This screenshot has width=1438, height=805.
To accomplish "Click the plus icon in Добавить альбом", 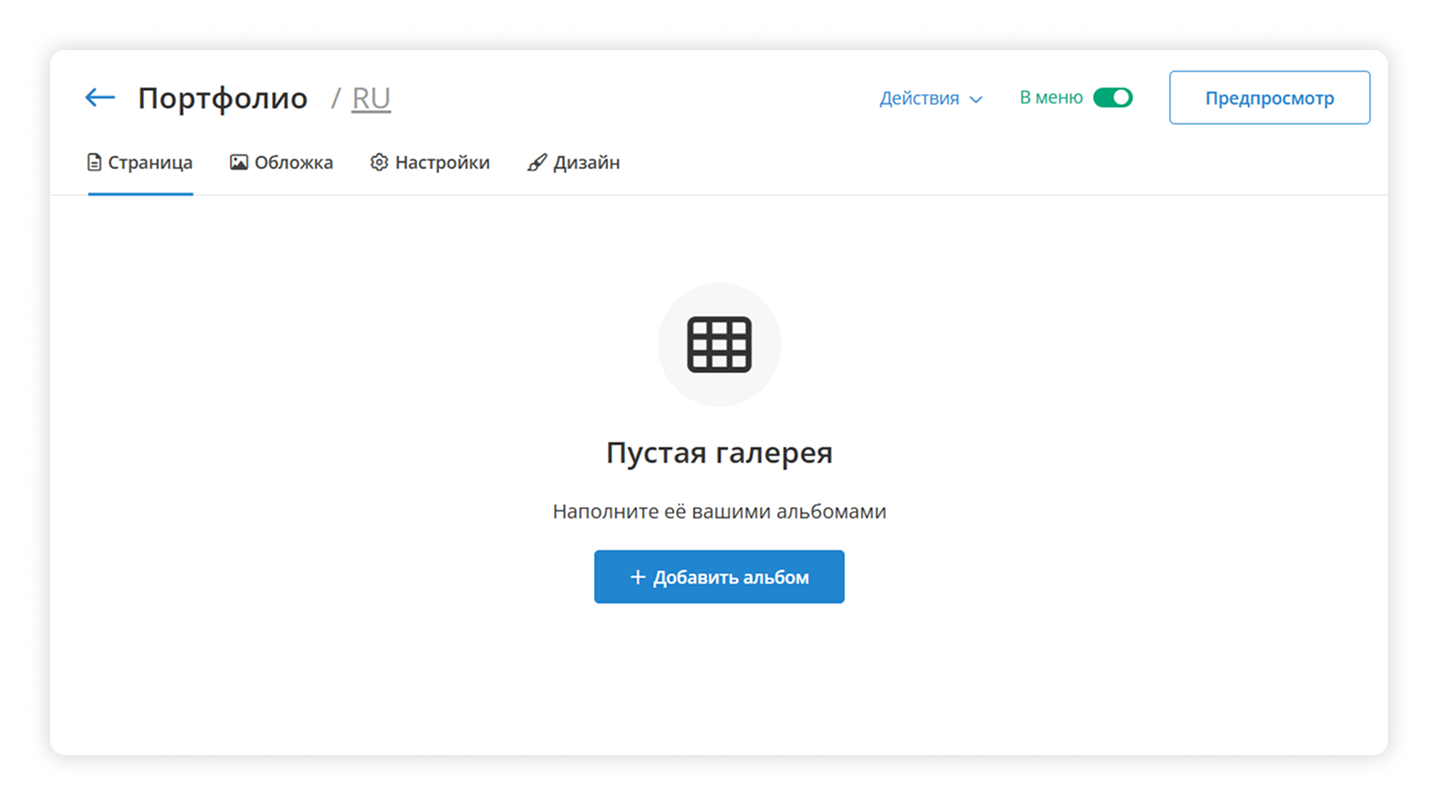I will coord(638,577).
